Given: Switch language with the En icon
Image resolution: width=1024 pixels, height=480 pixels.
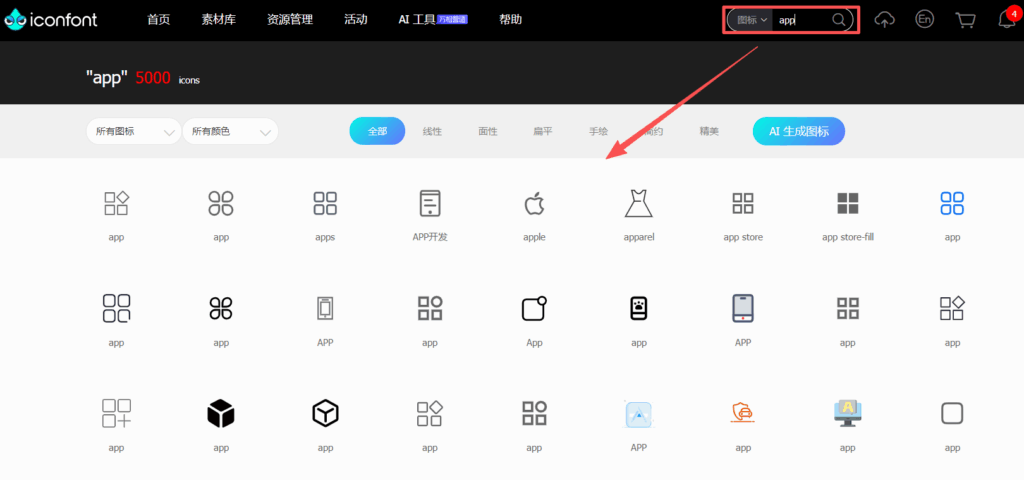Looking at the screenshot, I should (923, 20).
